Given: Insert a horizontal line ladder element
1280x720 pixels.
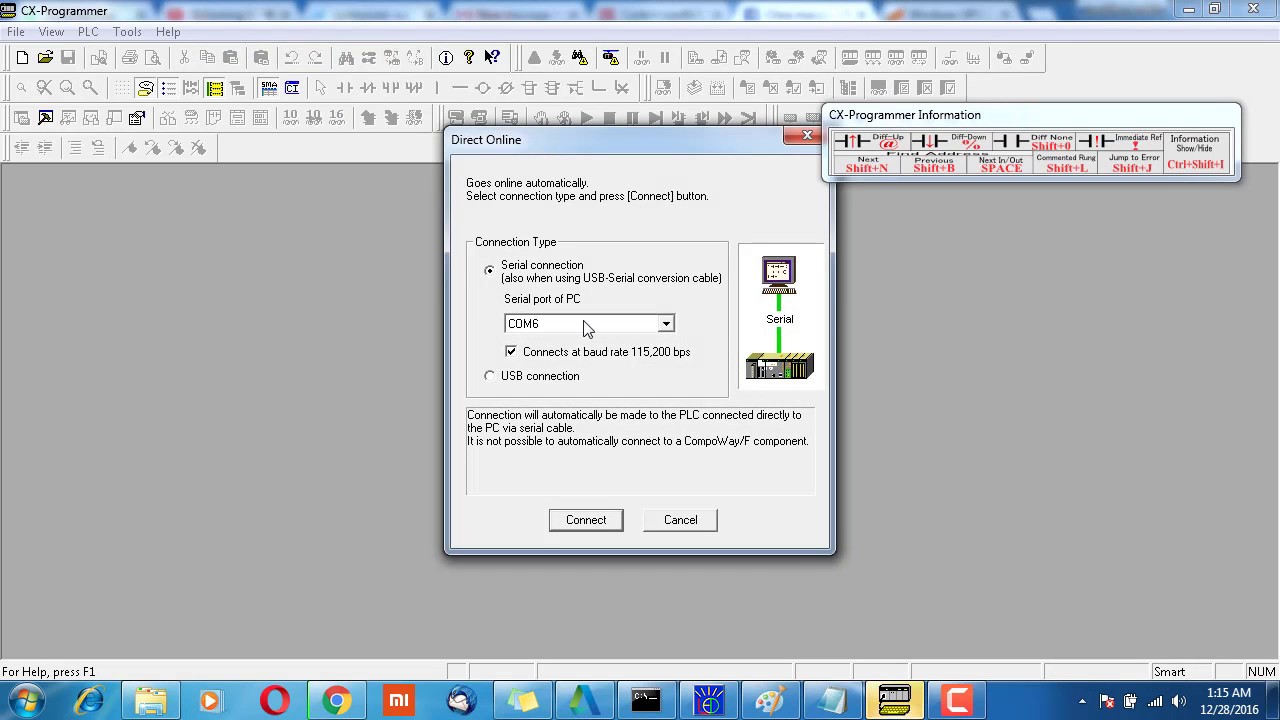Looking at the screenshot, I should (460, 88).
